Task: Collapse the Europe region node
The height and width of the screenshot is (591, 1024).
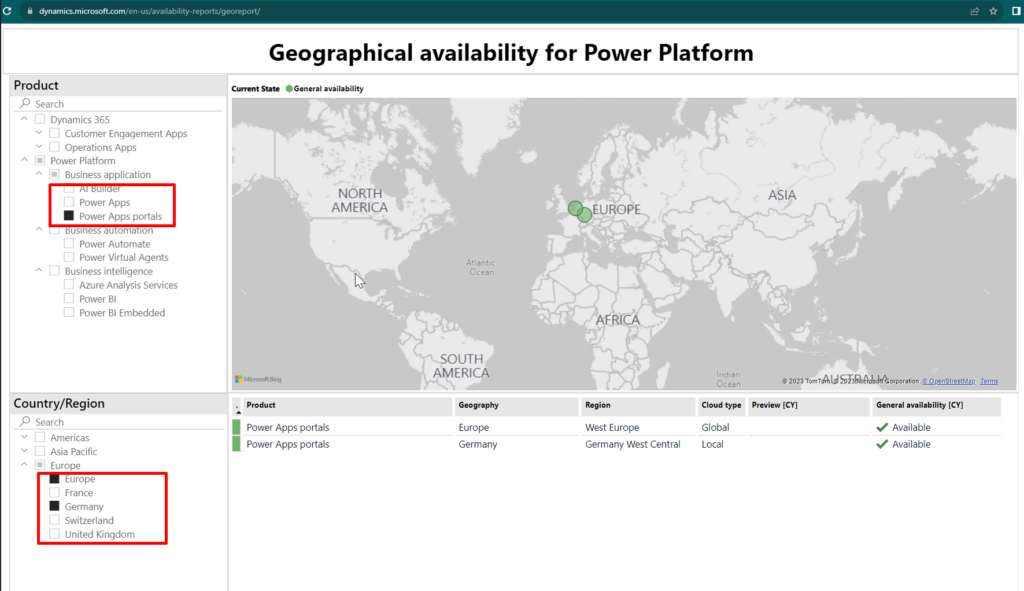Action: click(x=24, y=464)
